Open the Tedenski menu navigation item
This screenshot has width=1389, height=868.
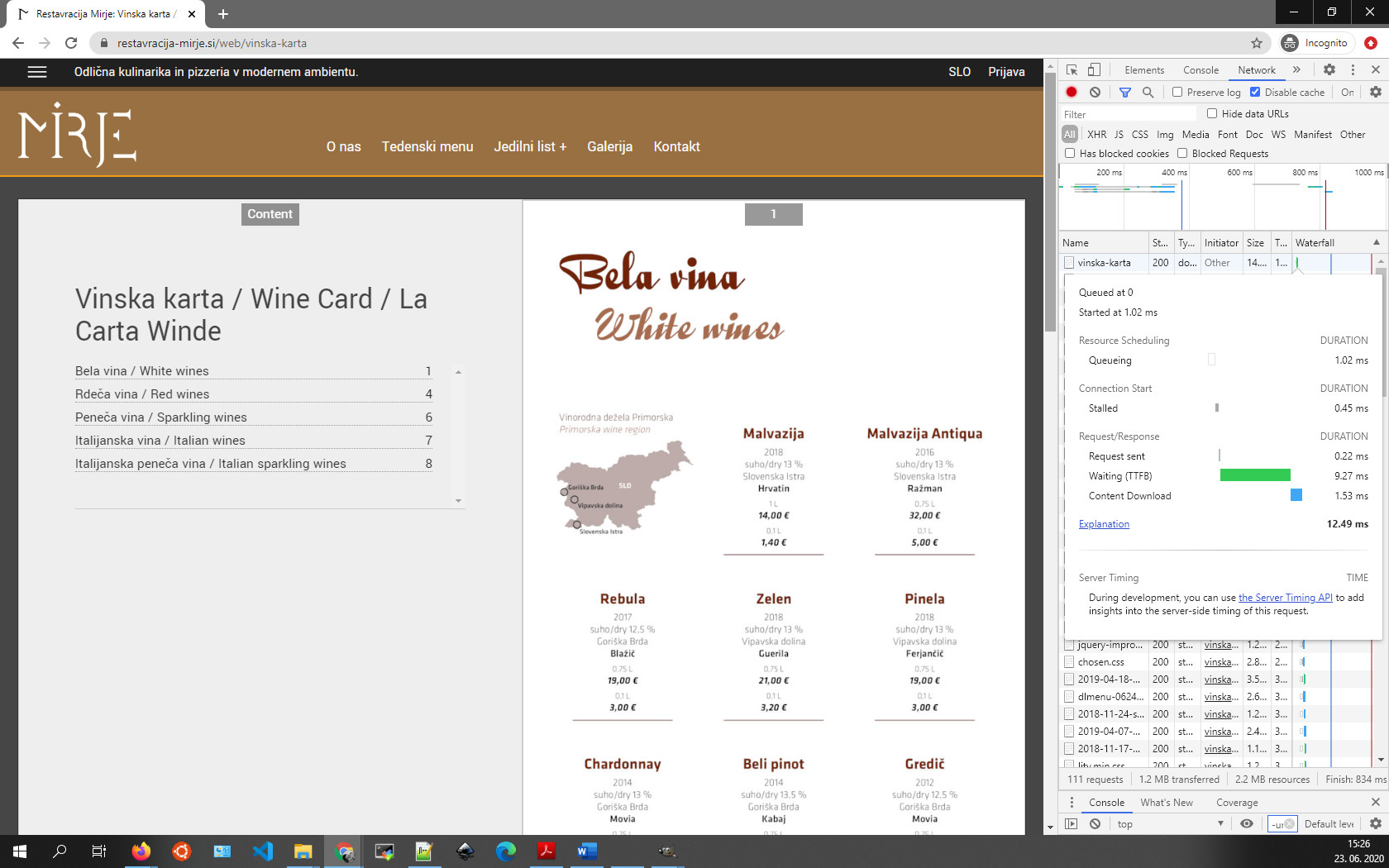[x=427, y=146]
